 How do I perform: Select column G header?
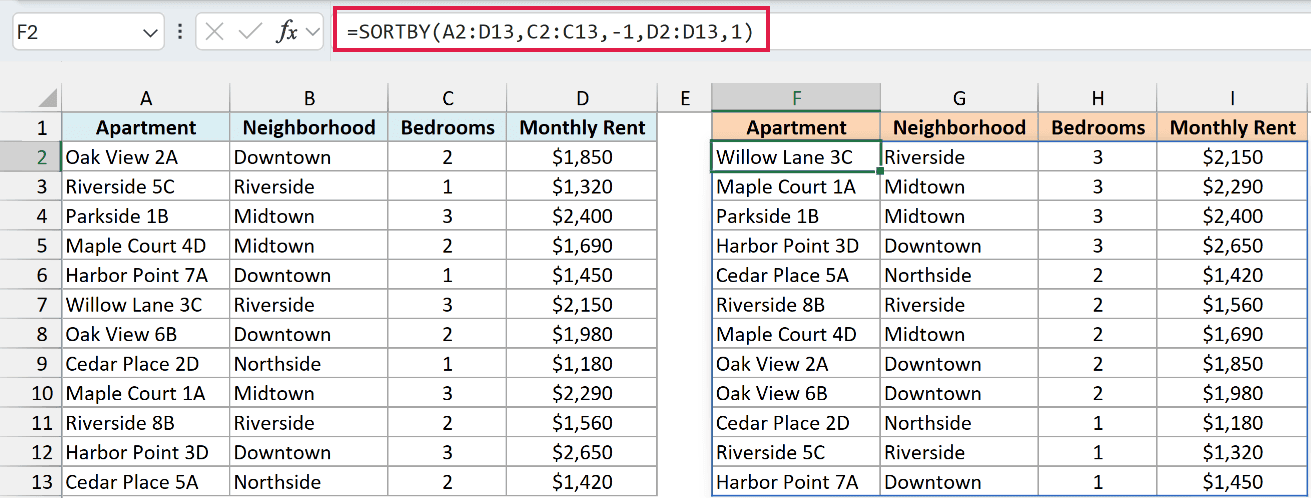(959, 98)
